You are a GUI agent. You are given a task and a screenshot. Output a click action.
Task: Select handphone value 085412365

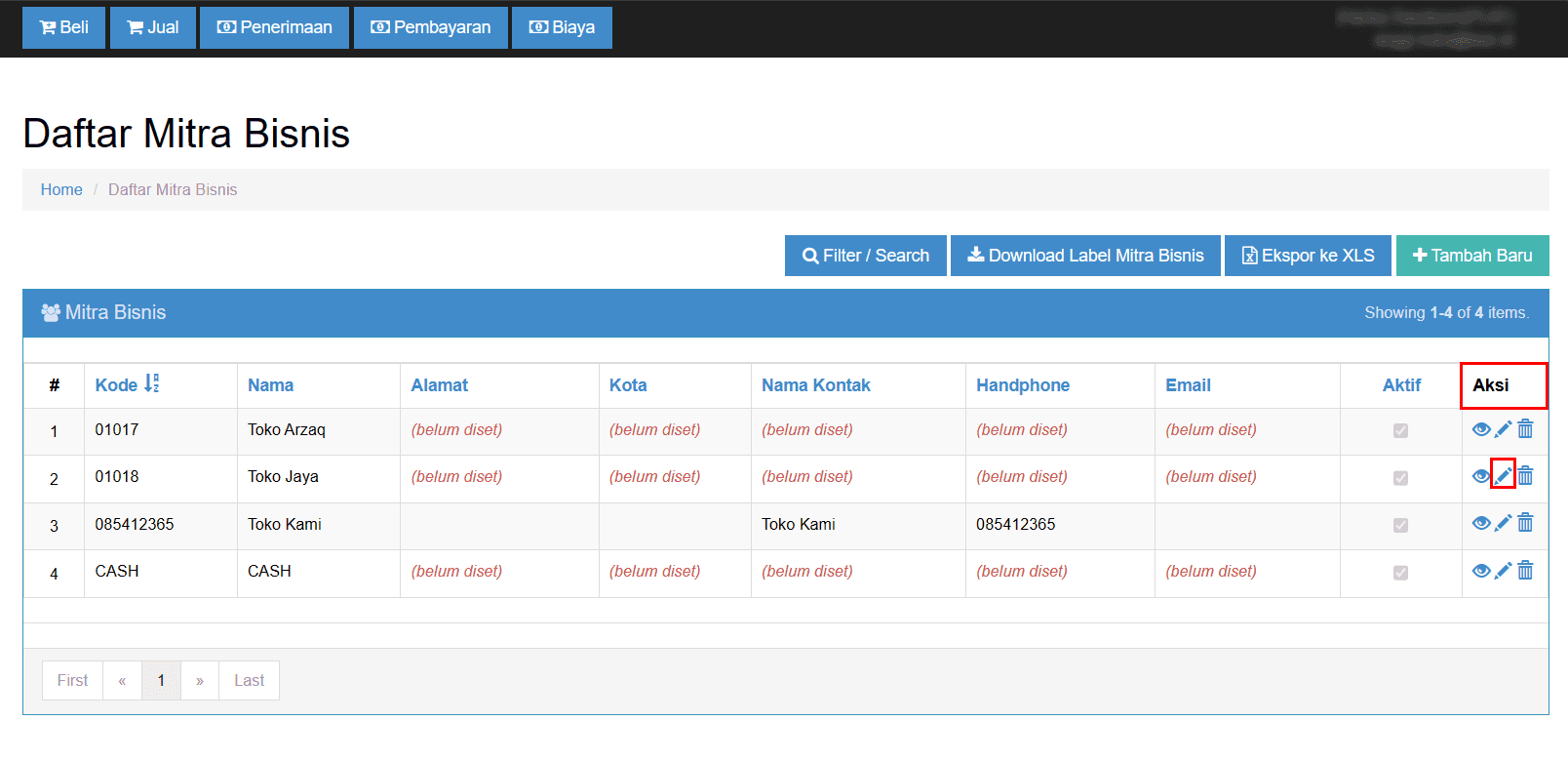tap(1016, 524)
